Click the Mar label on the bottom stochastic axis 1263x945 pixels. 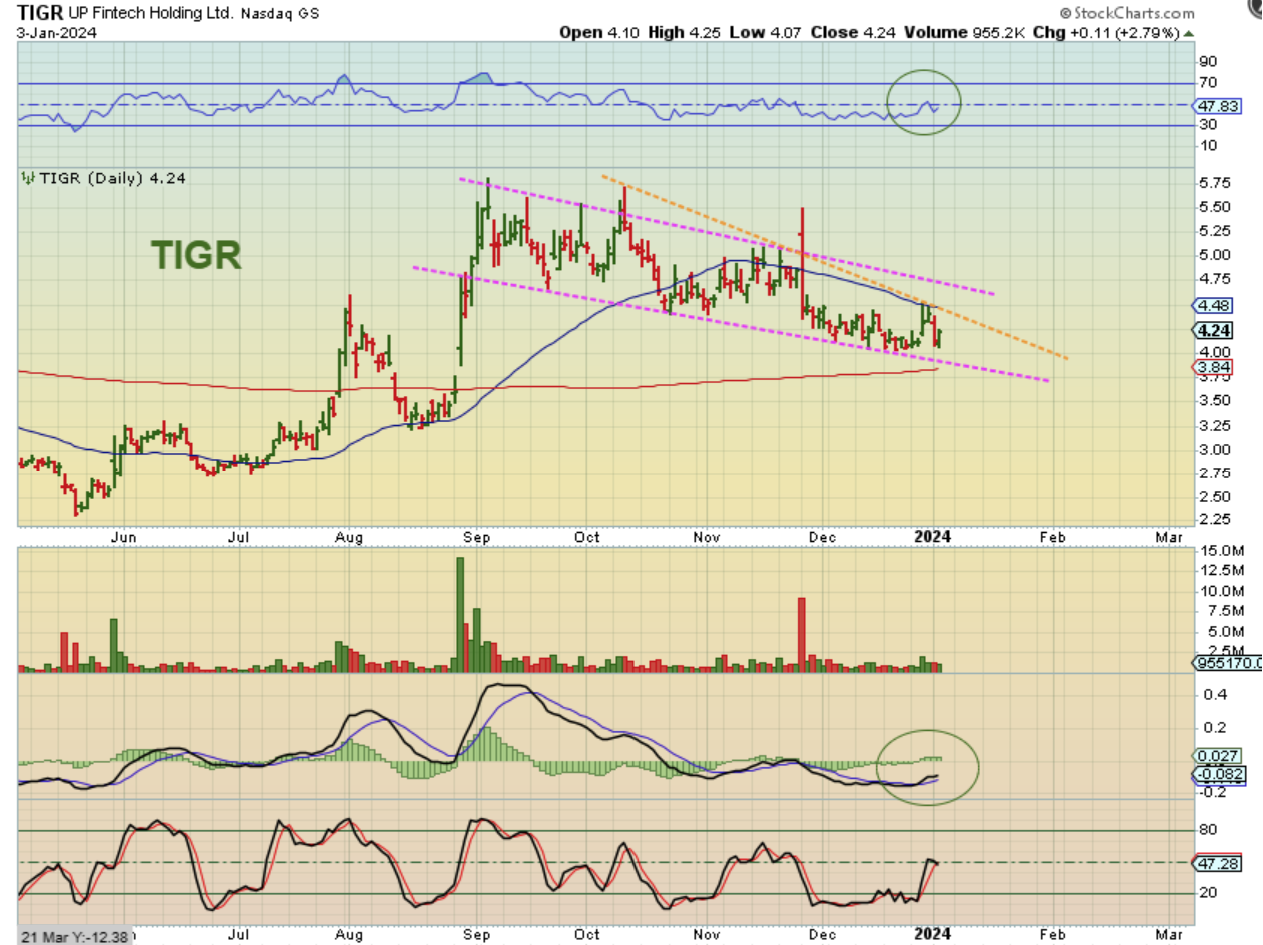pyautogui.click(x=1168, y=934)
